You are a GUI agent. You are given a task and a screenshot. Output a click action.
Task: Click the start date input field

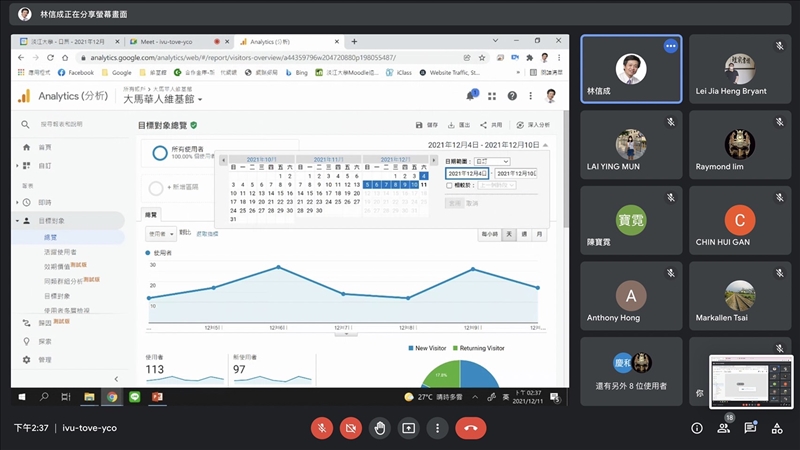(x=467, y=173)
